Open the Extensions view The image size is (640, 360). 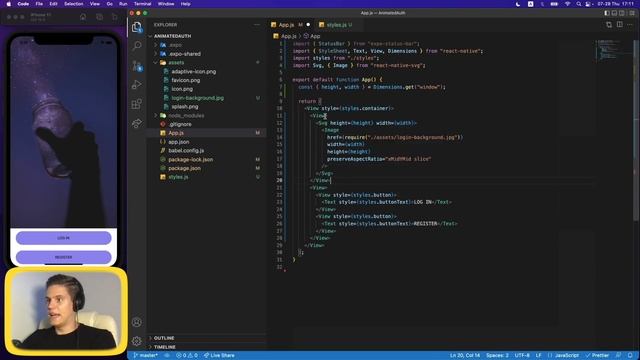(x=137, y=104)
